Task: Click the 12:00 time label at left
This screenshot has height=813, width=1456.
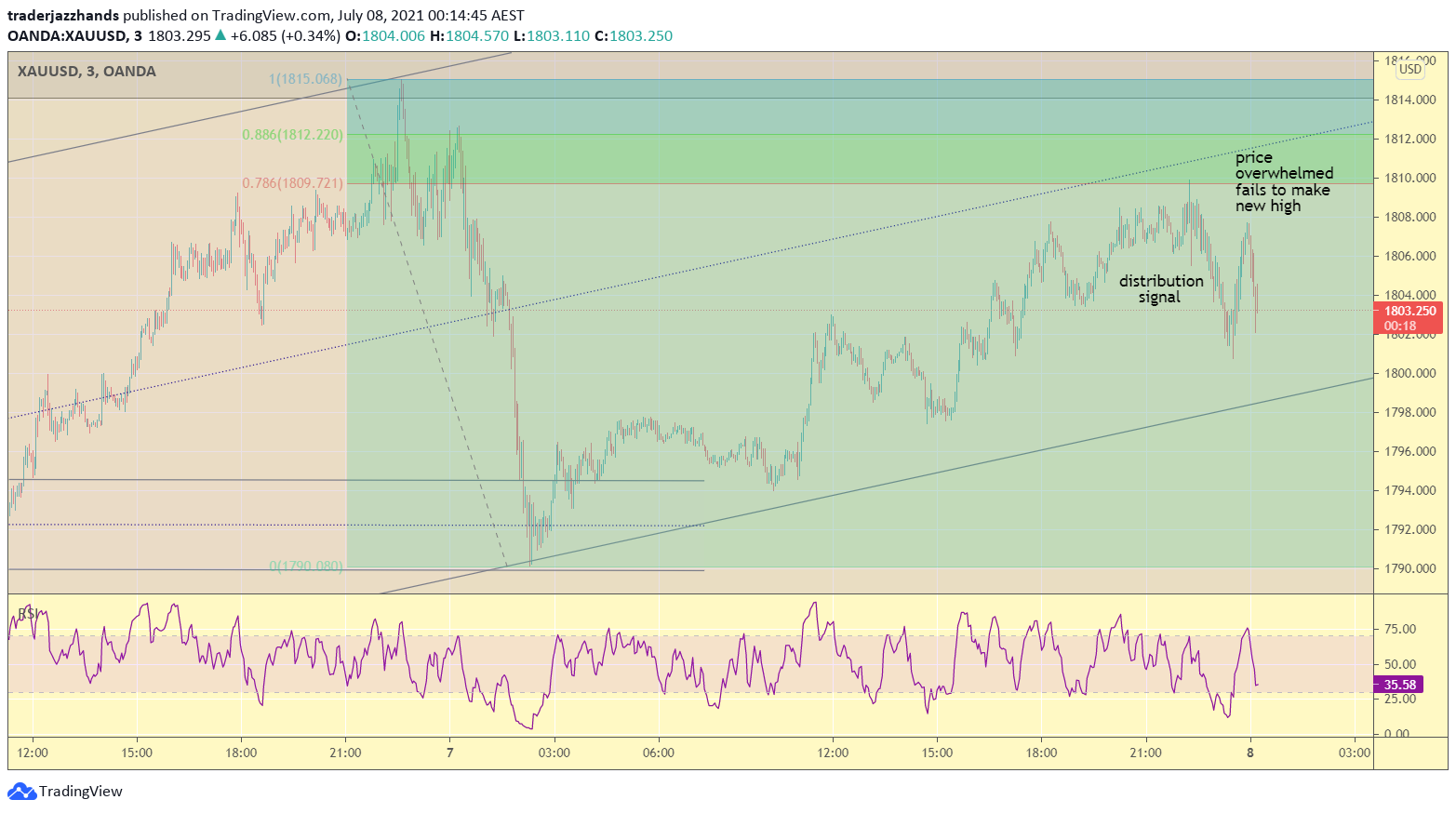Action: pos(33,753)
